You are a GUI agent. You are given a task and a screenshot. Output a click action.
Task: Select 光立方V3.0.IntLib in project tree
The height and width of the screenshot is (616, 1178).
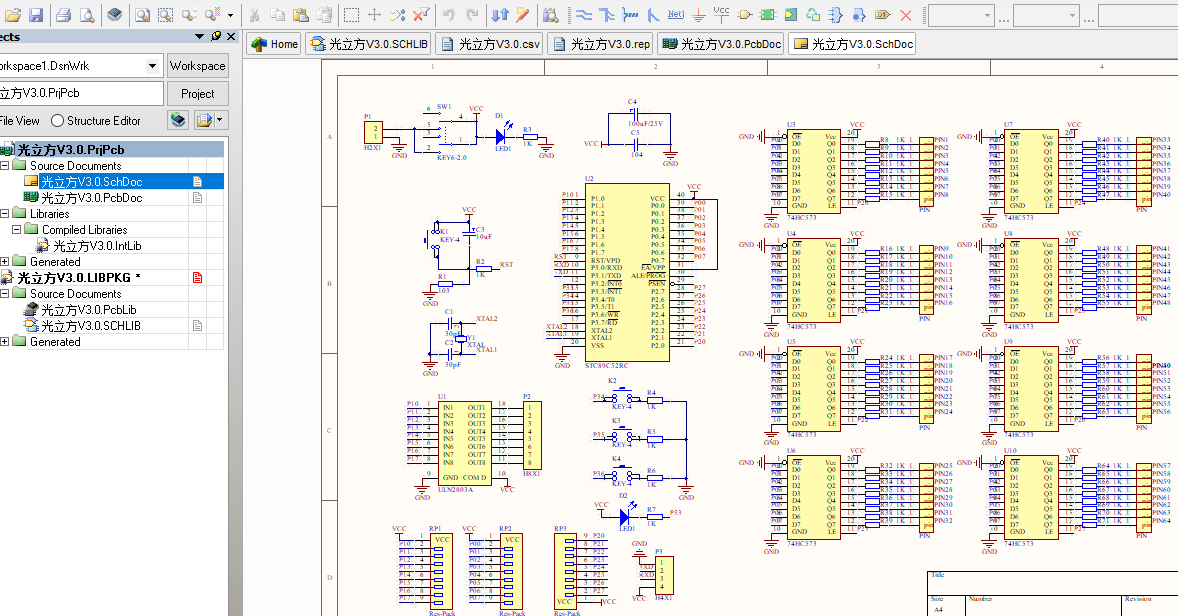97,246
